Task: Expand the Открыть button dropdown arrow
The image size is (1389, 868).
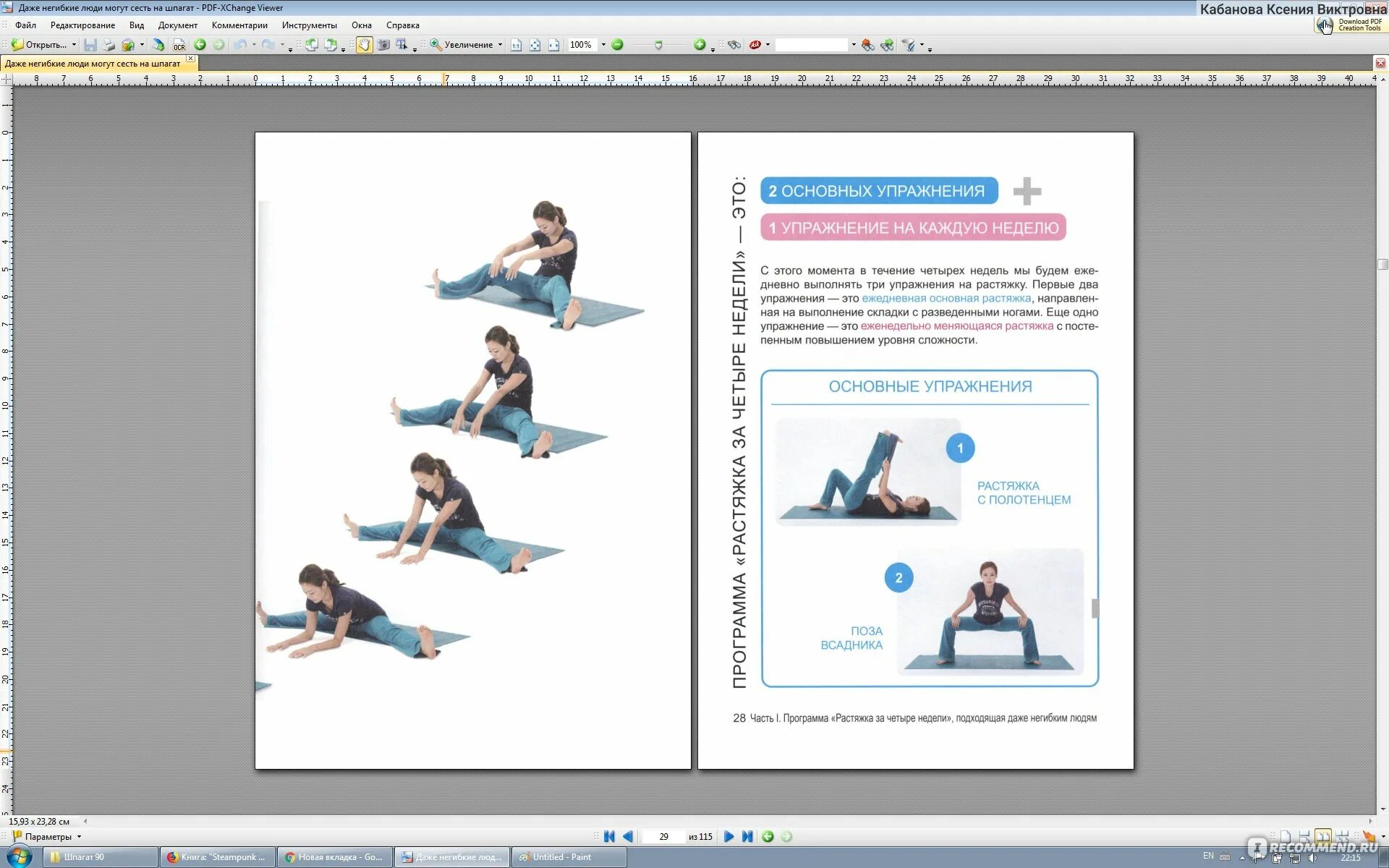Action: [x=74, y=45]
